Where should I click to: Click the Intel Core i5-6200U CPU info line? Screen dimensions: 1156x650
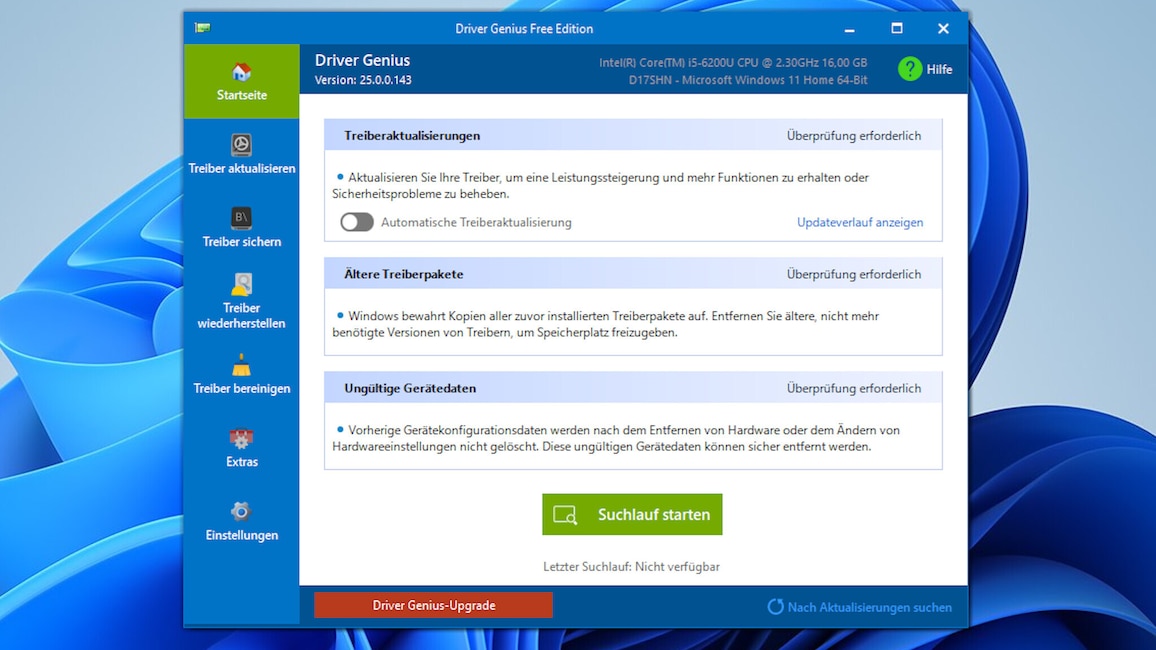(733, 63)
